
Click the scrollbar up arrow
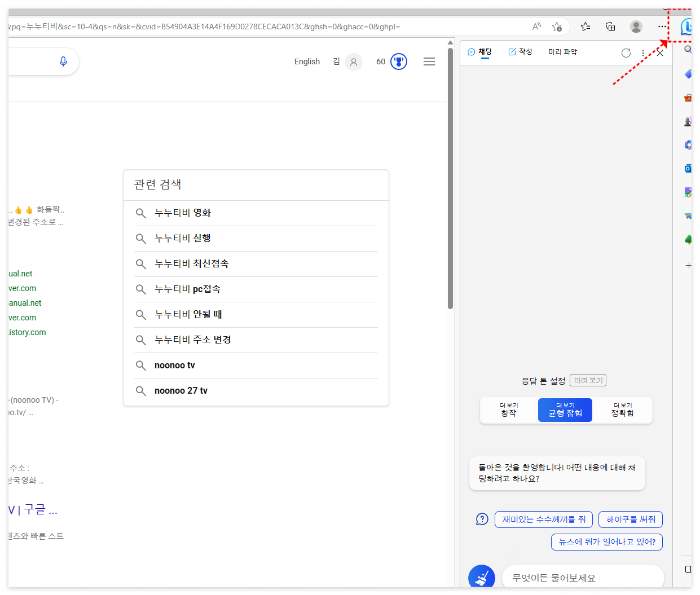point(450,43)
